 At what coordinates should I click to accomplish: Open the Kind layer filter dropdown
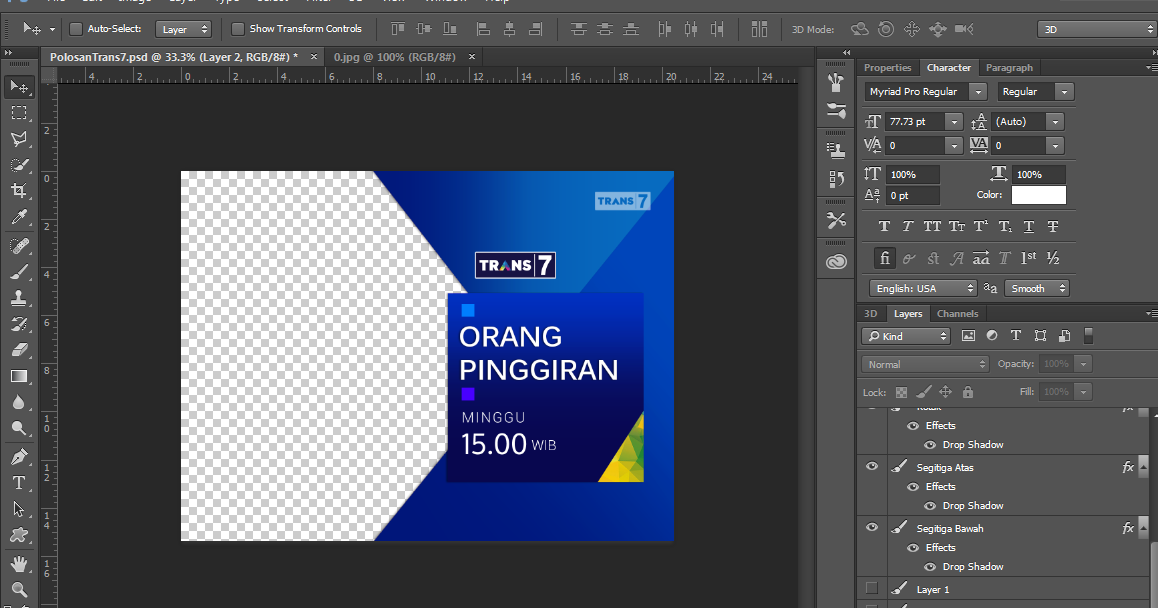905,336
